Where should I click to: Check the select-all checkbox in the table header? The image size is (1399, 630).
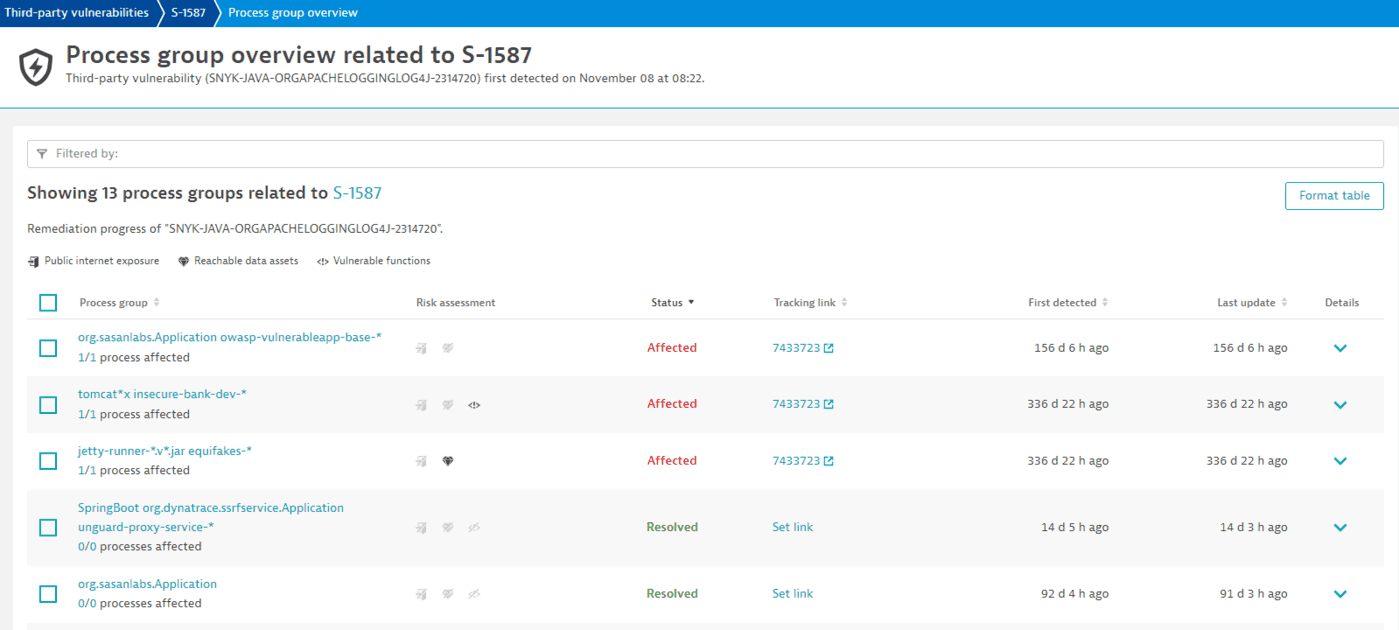point(47,302)
